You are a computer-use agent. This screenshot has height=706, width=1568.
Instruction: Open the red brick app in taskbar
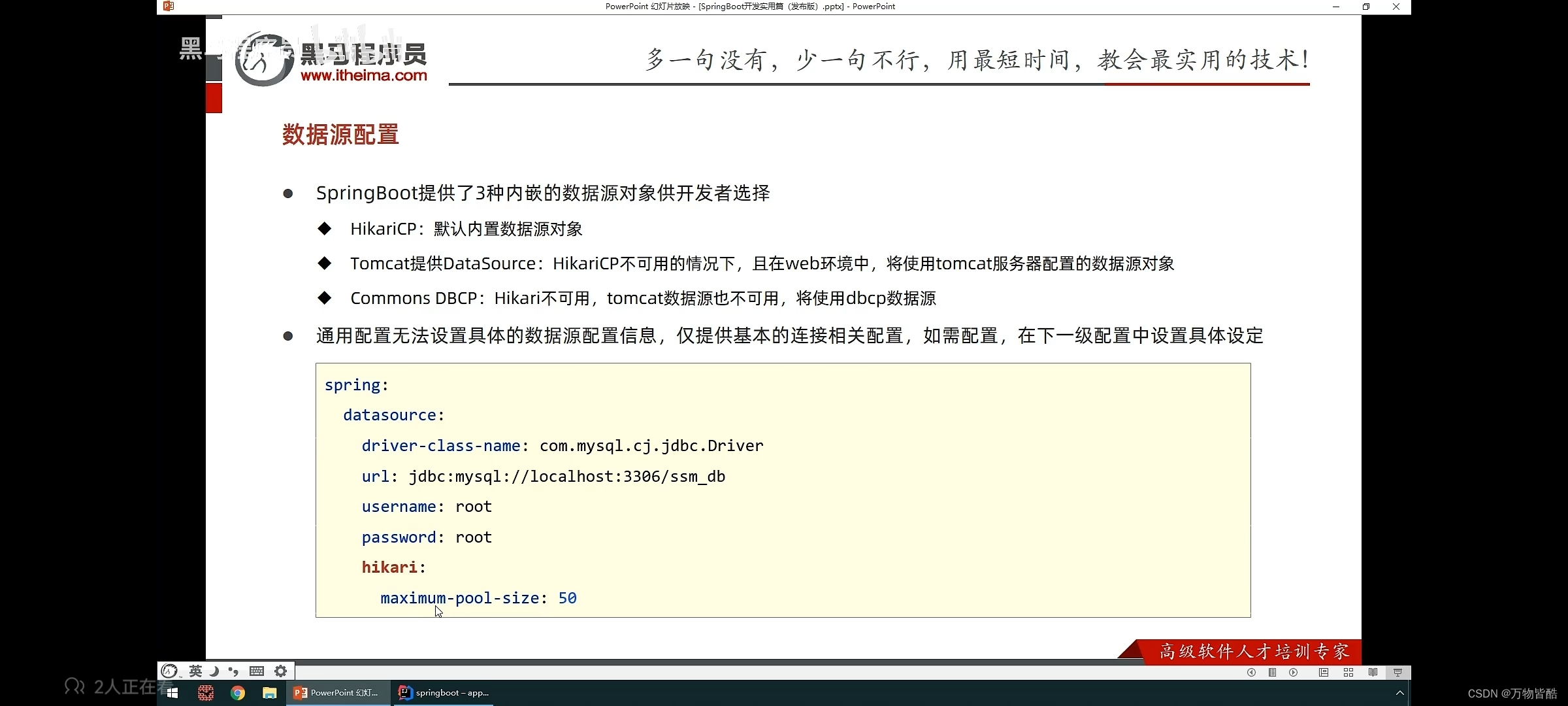206,693
